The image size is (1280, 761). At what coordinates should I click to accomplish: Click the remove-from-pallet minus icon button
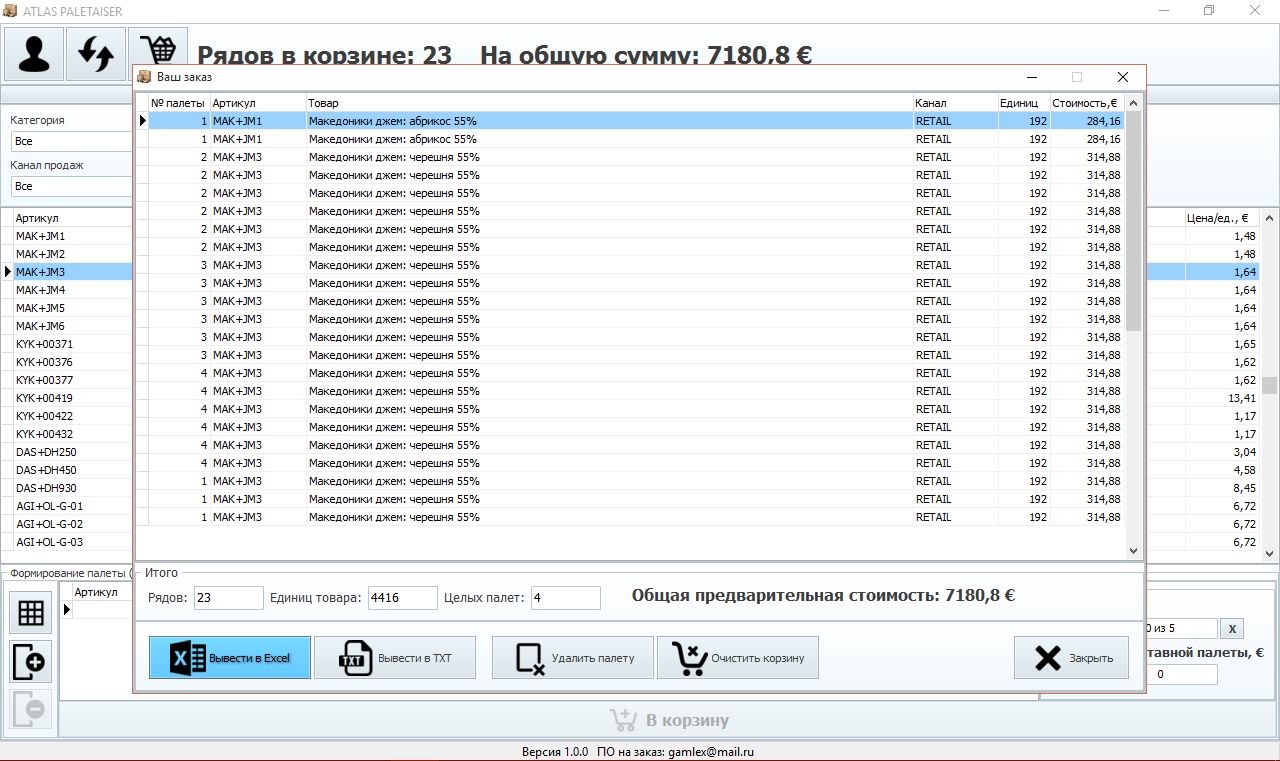(31, 709)
